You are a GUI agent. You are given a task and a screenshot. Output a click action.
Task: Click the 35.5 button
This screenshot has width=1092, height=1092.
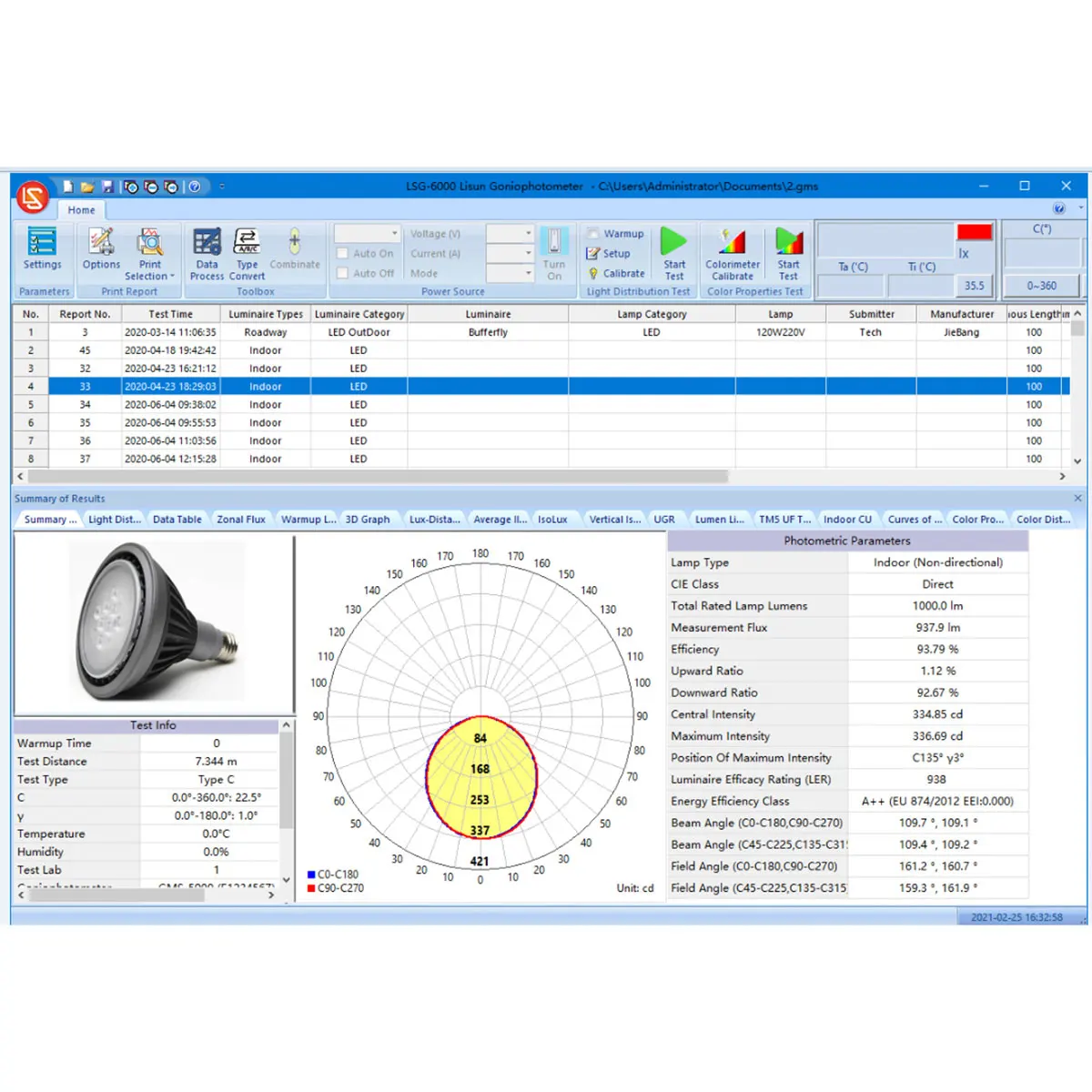click(x=974, y=286)
